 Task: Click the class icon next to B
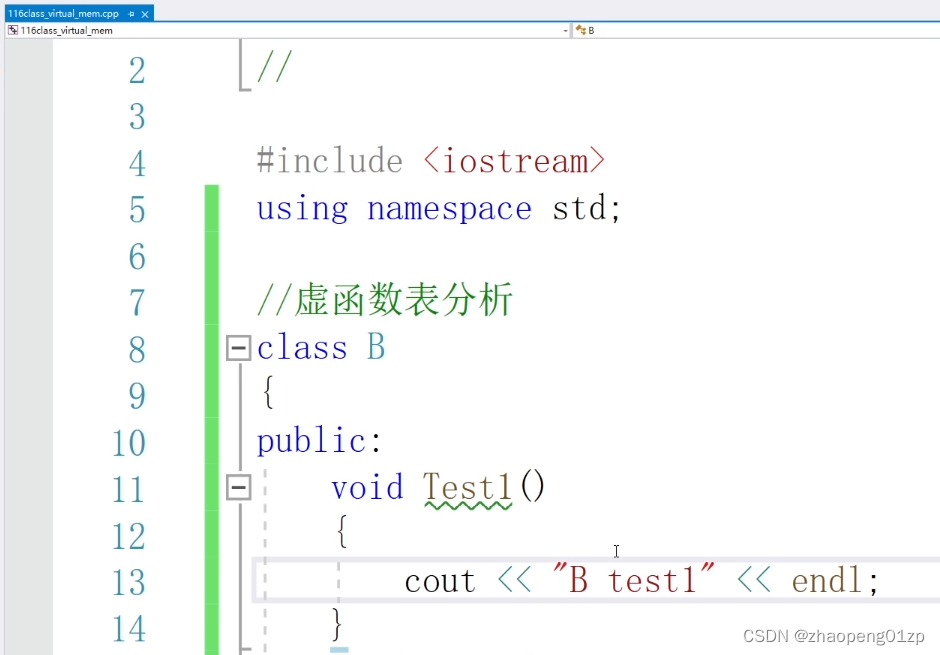pyautogui.click(x=580, y=30)
